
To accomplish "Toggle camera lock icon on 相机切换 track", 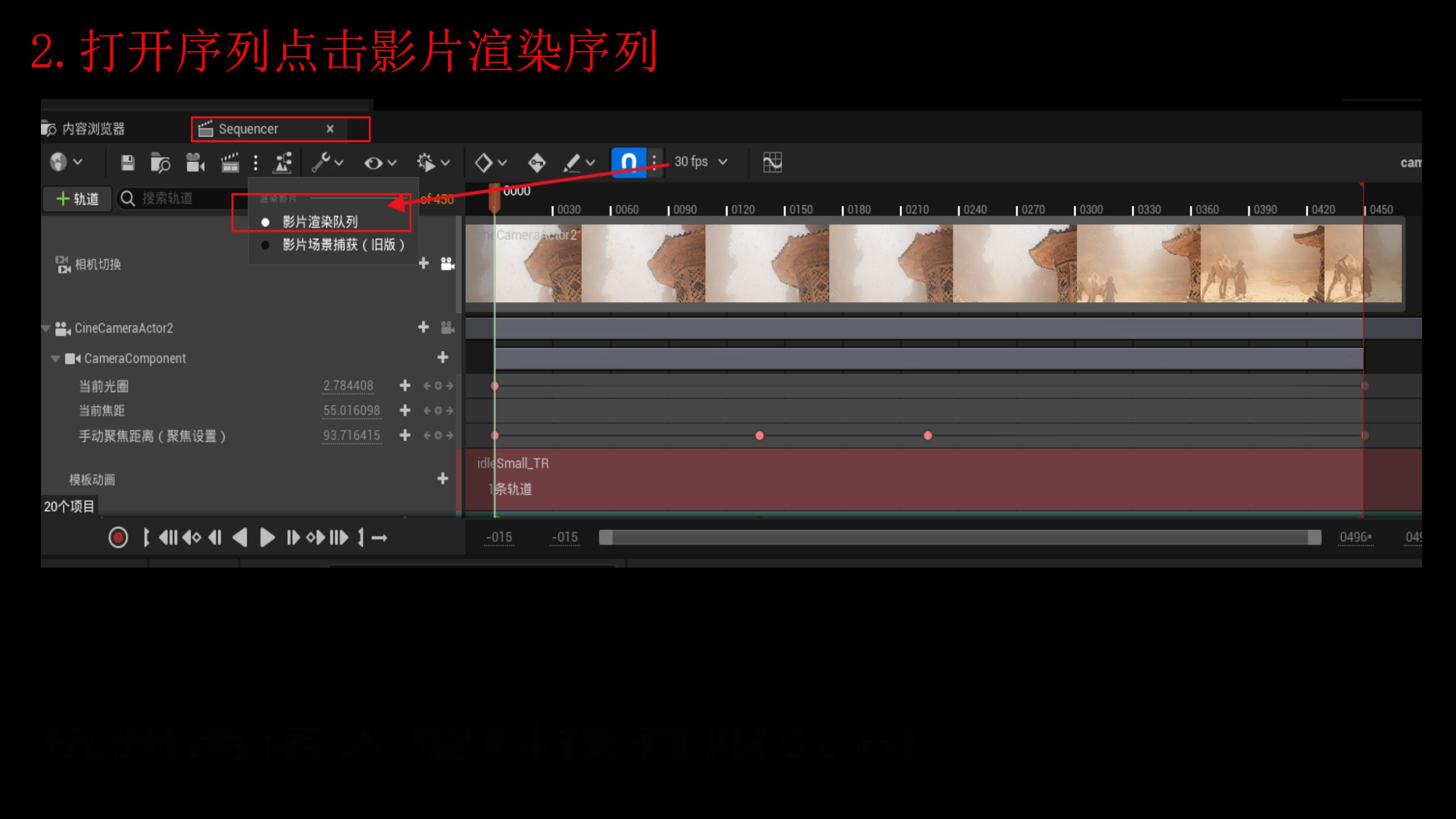I will [448, 263].
